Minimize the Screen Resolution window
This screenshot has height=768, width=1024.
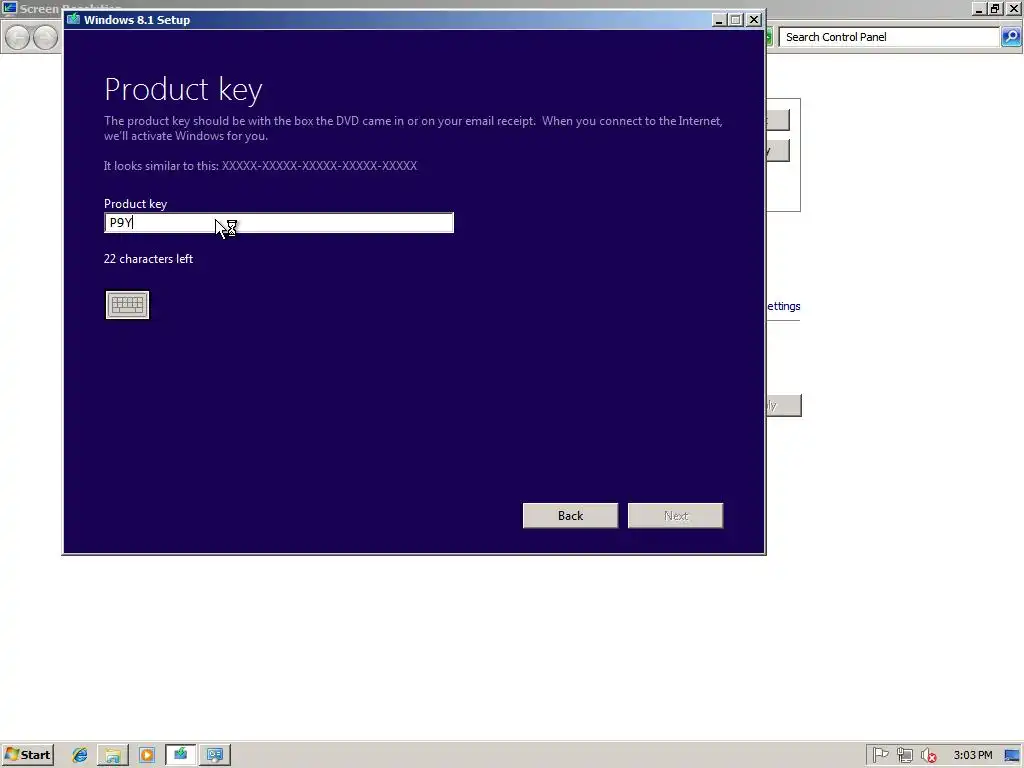coord(978,8)
